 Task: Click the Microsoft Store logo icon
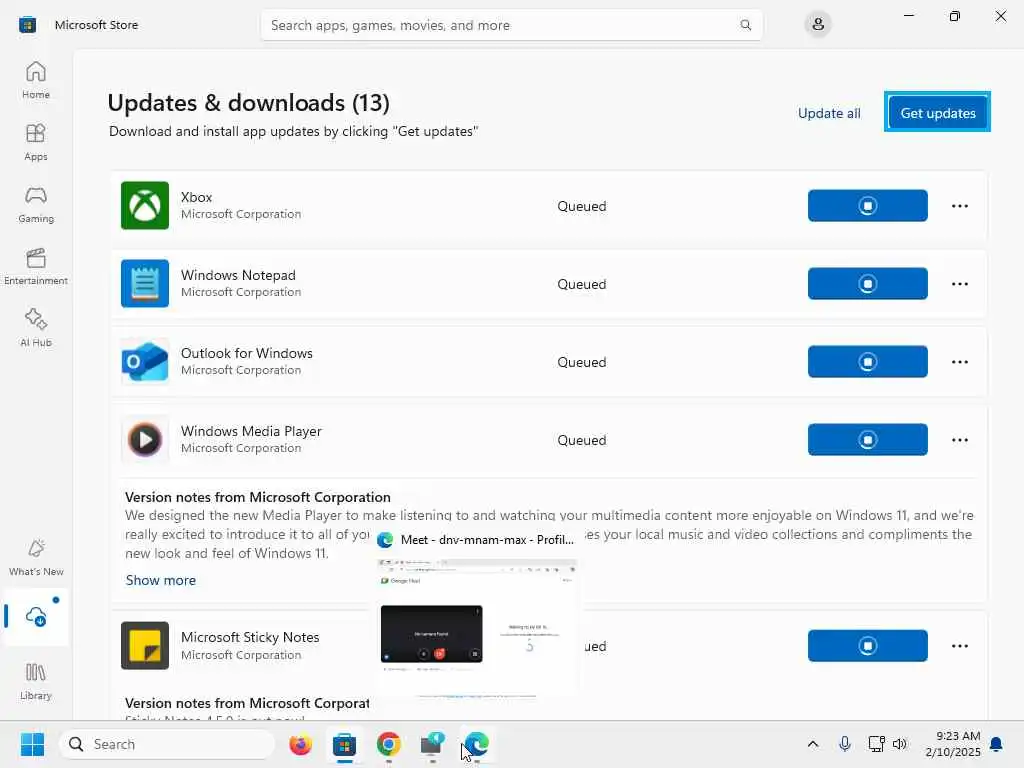27,25
